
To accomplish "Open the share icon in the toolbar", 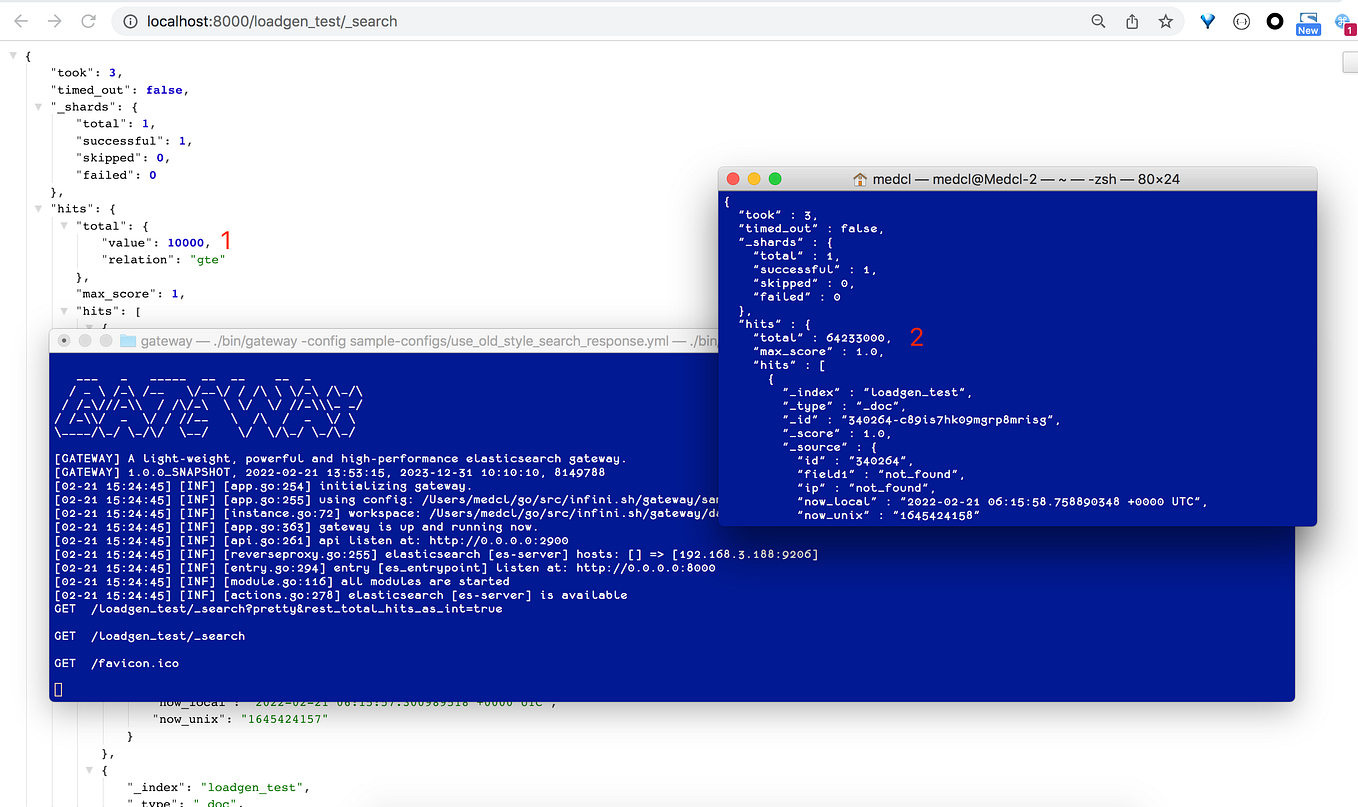I will click(x=1131, y=20).
